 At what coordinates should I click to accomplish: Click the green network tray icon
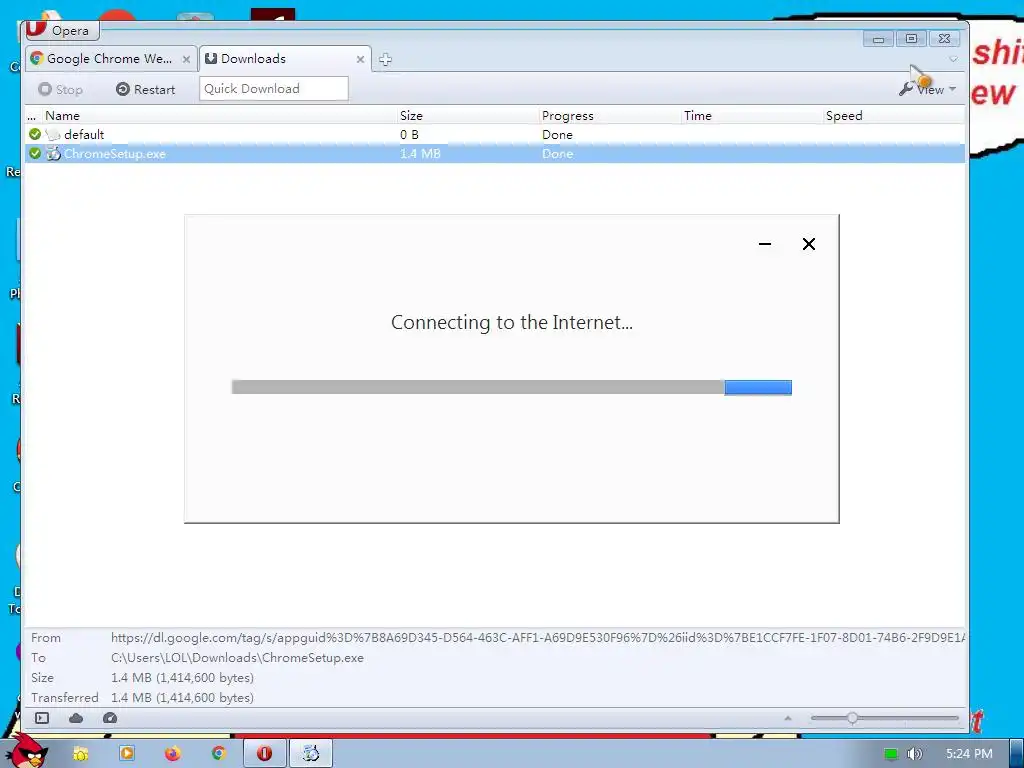tap(890, 754)
